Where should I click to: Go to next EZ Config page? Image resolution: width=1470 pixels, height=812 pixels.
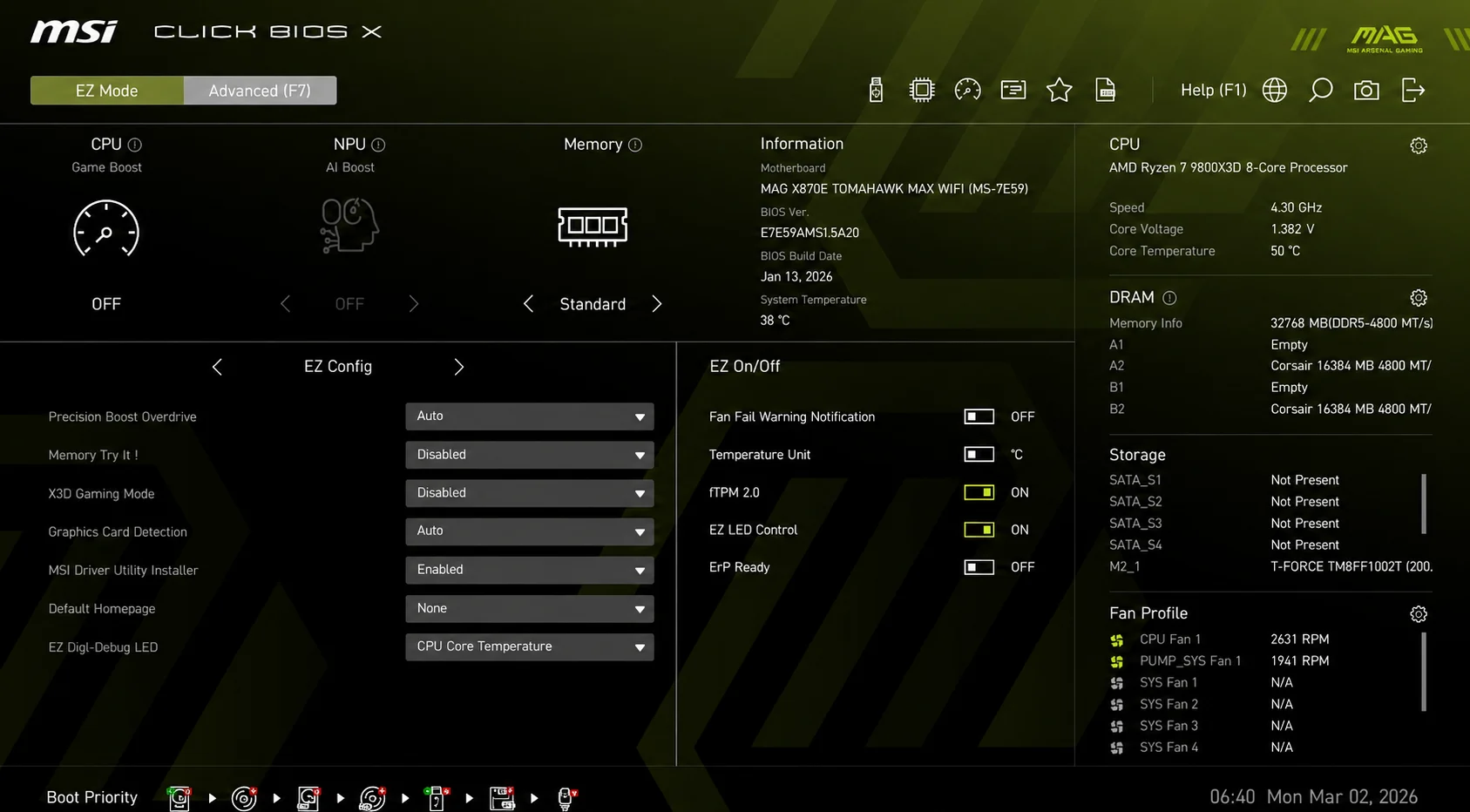pos(459,367)
